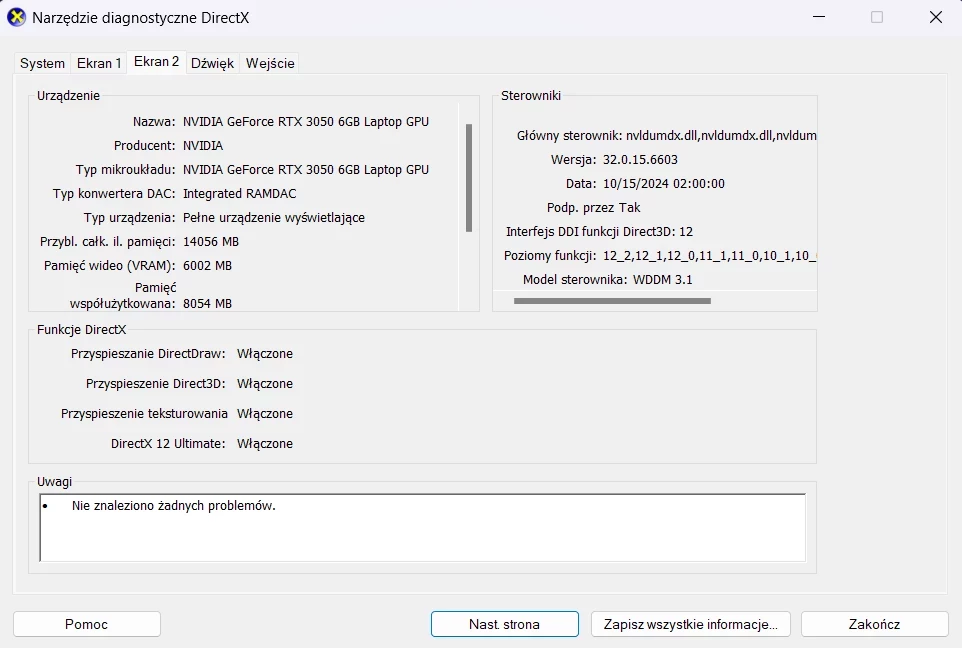Click the Przyspieszanie DirectDraw status text
The height and width of the screenshot is (648, 962).
coord(265,353)
